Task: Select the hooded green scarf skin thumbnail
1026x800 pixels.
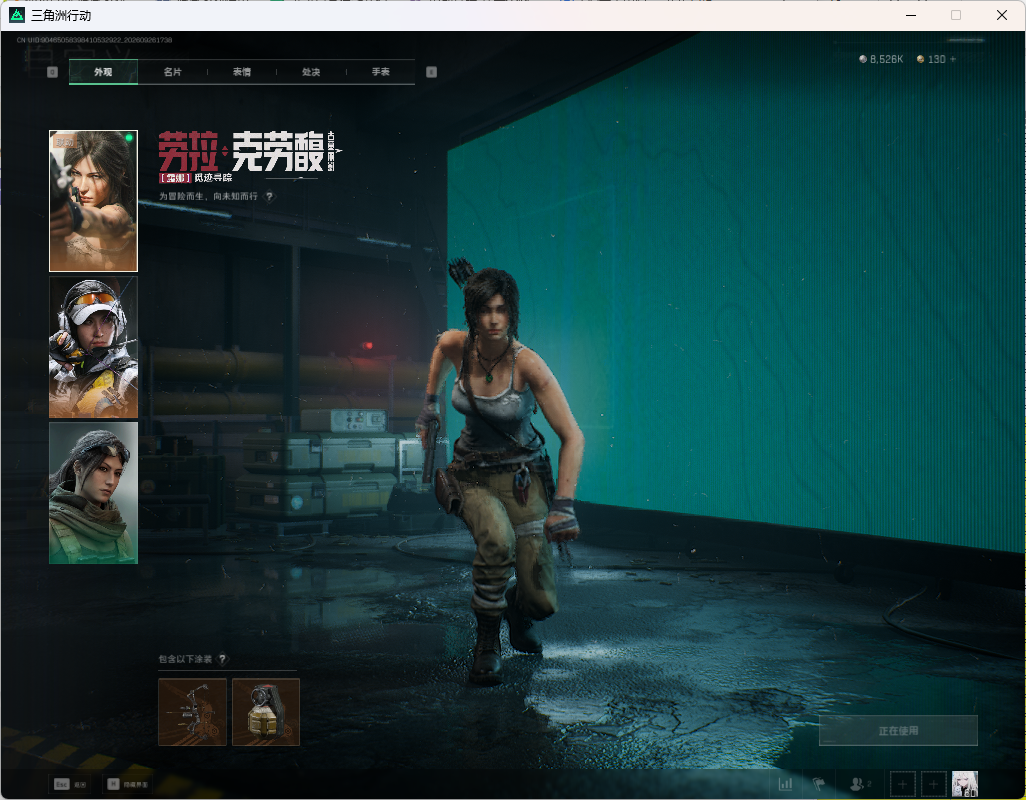Action: tap(94, 493)
